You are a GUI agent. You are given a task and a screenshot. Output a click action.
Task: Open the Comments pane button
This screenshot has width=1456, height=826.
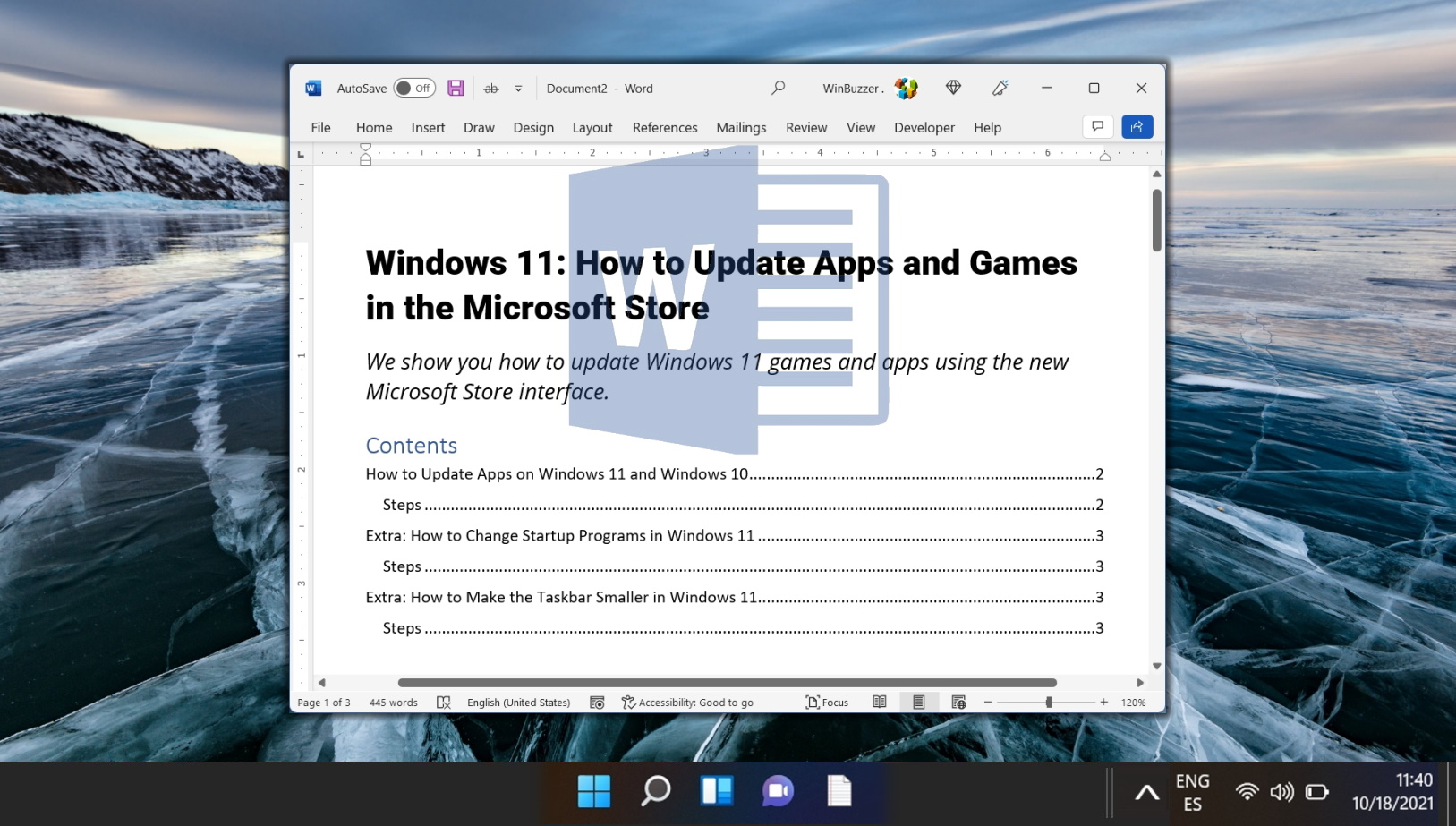point(1097,127)
